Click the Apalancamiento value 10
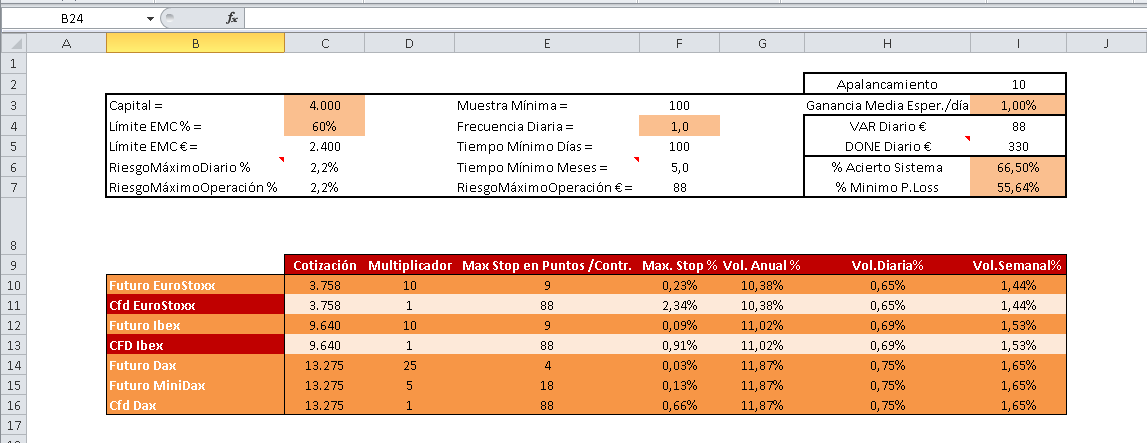1147x443 pixels. (1018, 84)
